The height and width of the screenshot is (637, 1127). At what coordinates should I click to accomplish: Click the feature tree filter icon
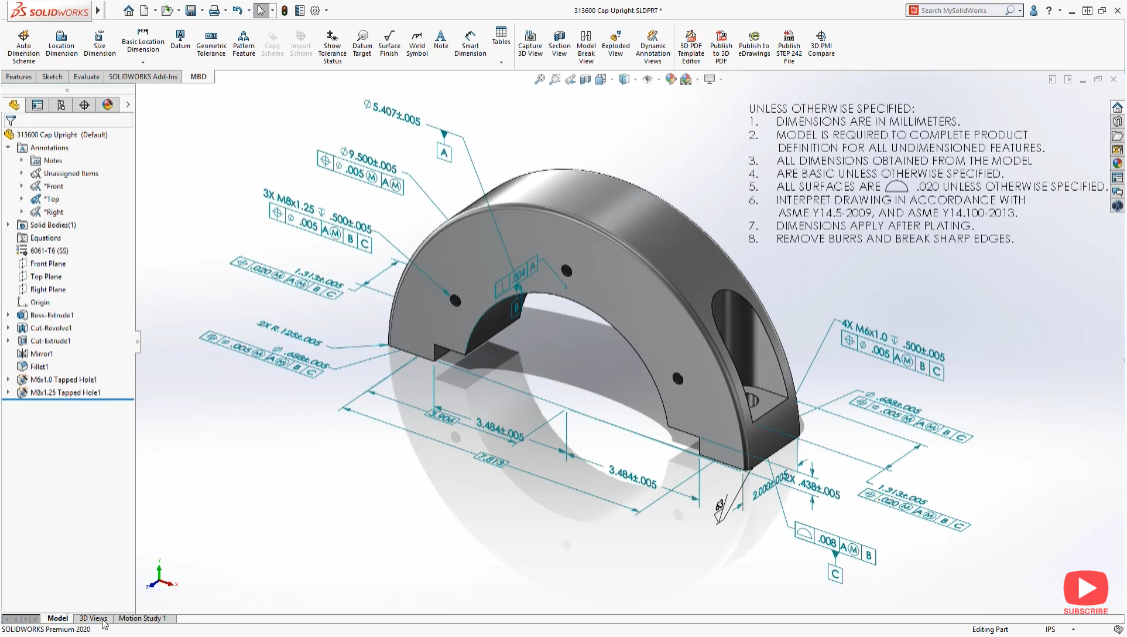pos(11,121)
